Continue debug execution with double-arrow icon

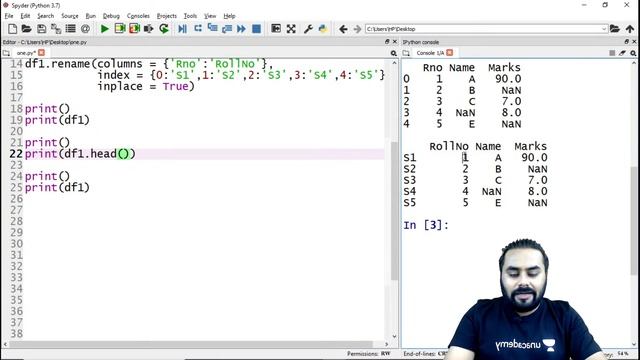(x=241, y=29)
